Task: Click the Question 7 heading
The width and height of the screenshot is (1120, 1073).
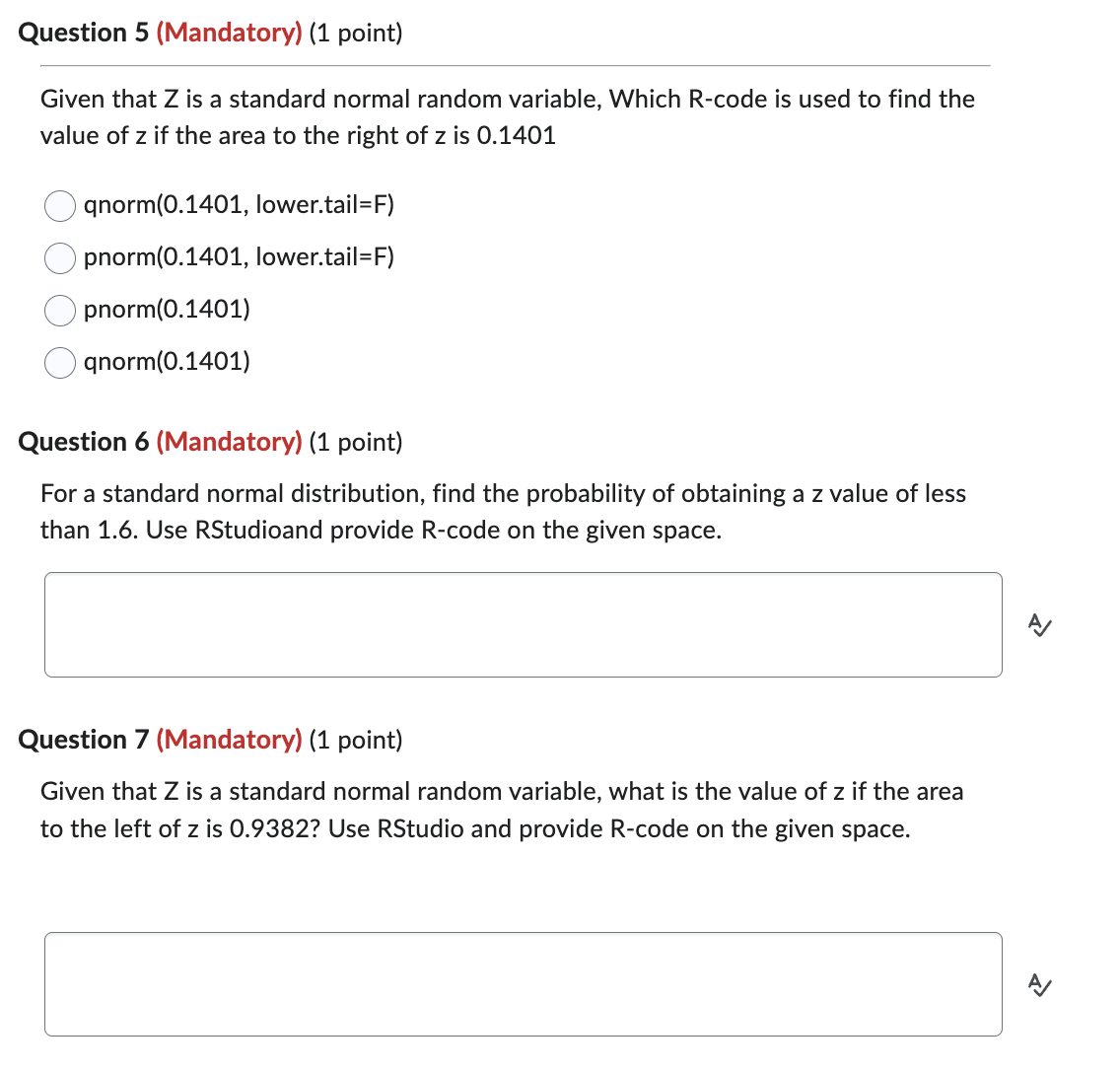Action: [x=83, y=740]
